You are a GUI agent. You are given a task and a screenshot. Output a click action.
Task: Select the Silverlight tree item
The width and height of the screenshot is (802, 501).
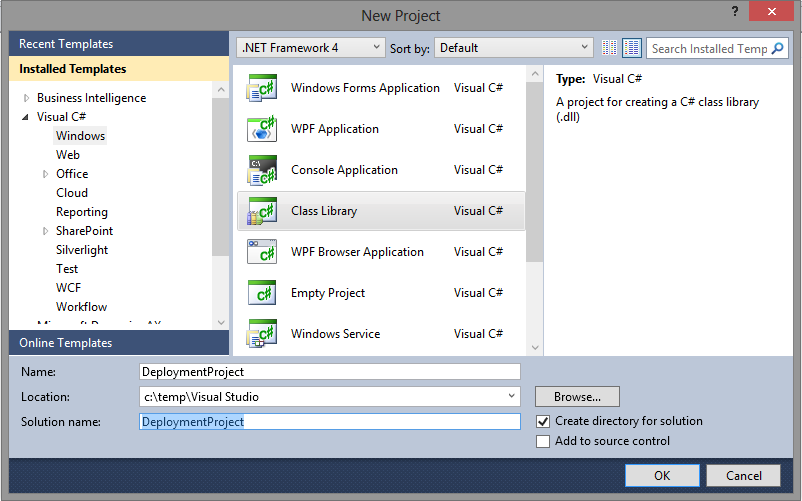tap(82, 250)
